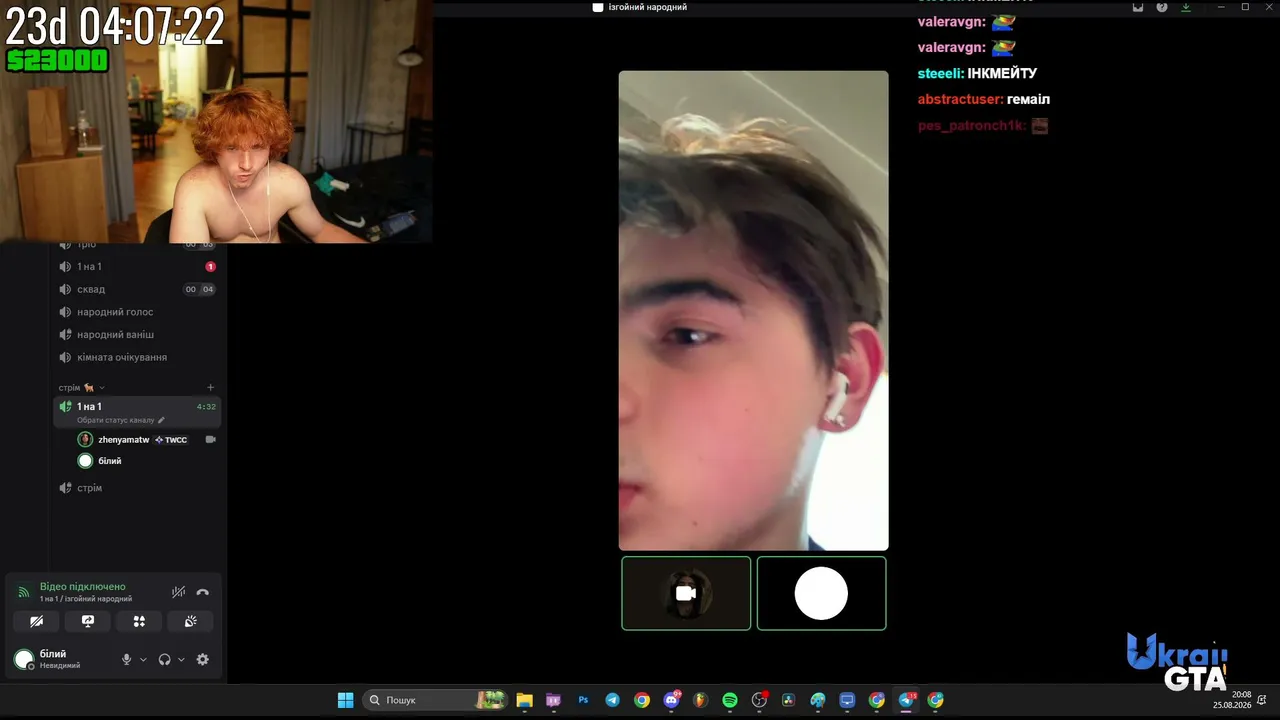The height and width of the screenshot is (720, 1280).
Task: Open the upper '1 на 1' channel with notification
Action: (x=137, y=267)
